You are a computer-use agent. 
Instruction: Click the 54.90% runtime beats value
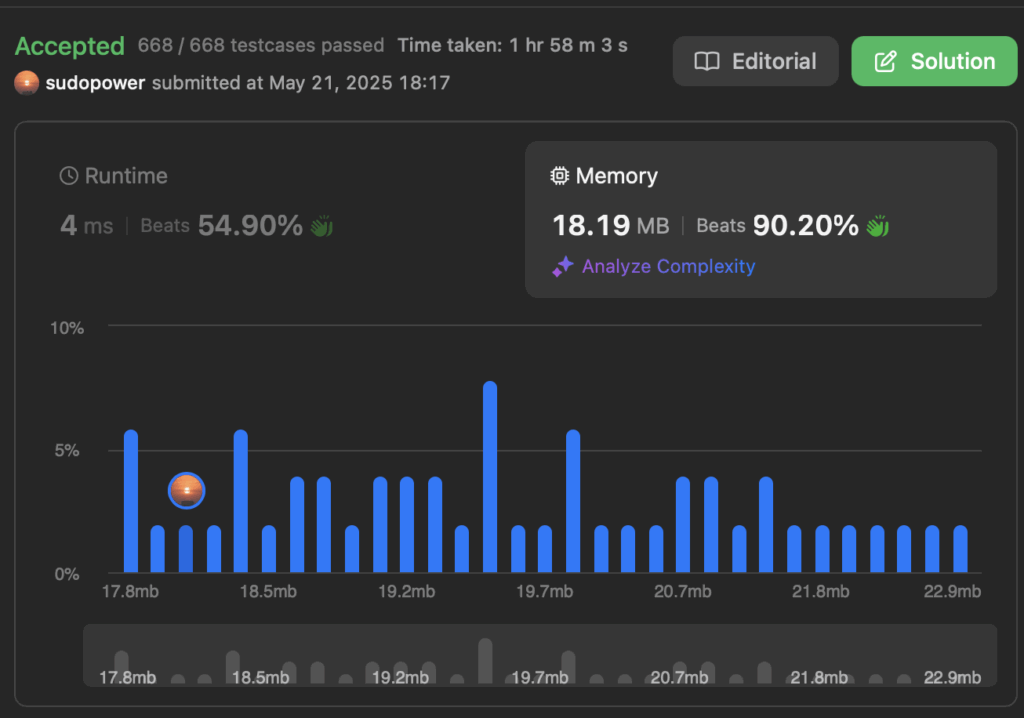[251, 226]
